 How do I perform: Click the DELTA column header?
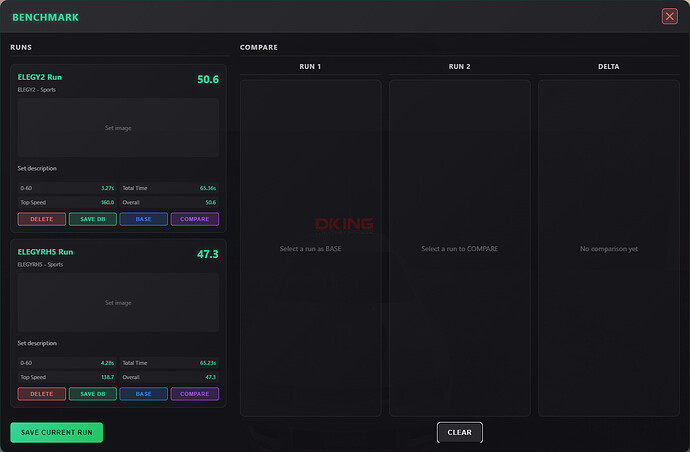(609, 66)
